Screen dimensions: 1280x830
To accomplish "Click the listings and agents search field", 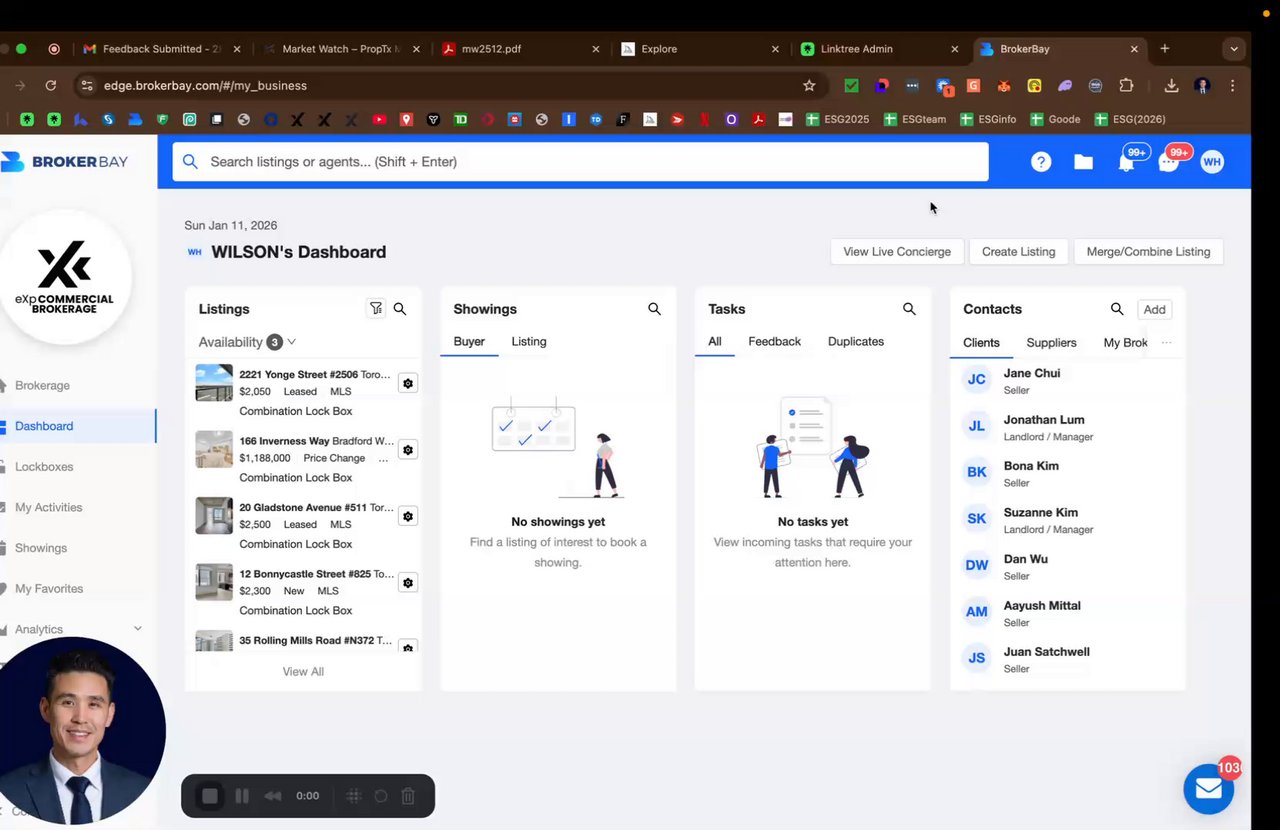I will pyautogui.click(x=580, y=162).
